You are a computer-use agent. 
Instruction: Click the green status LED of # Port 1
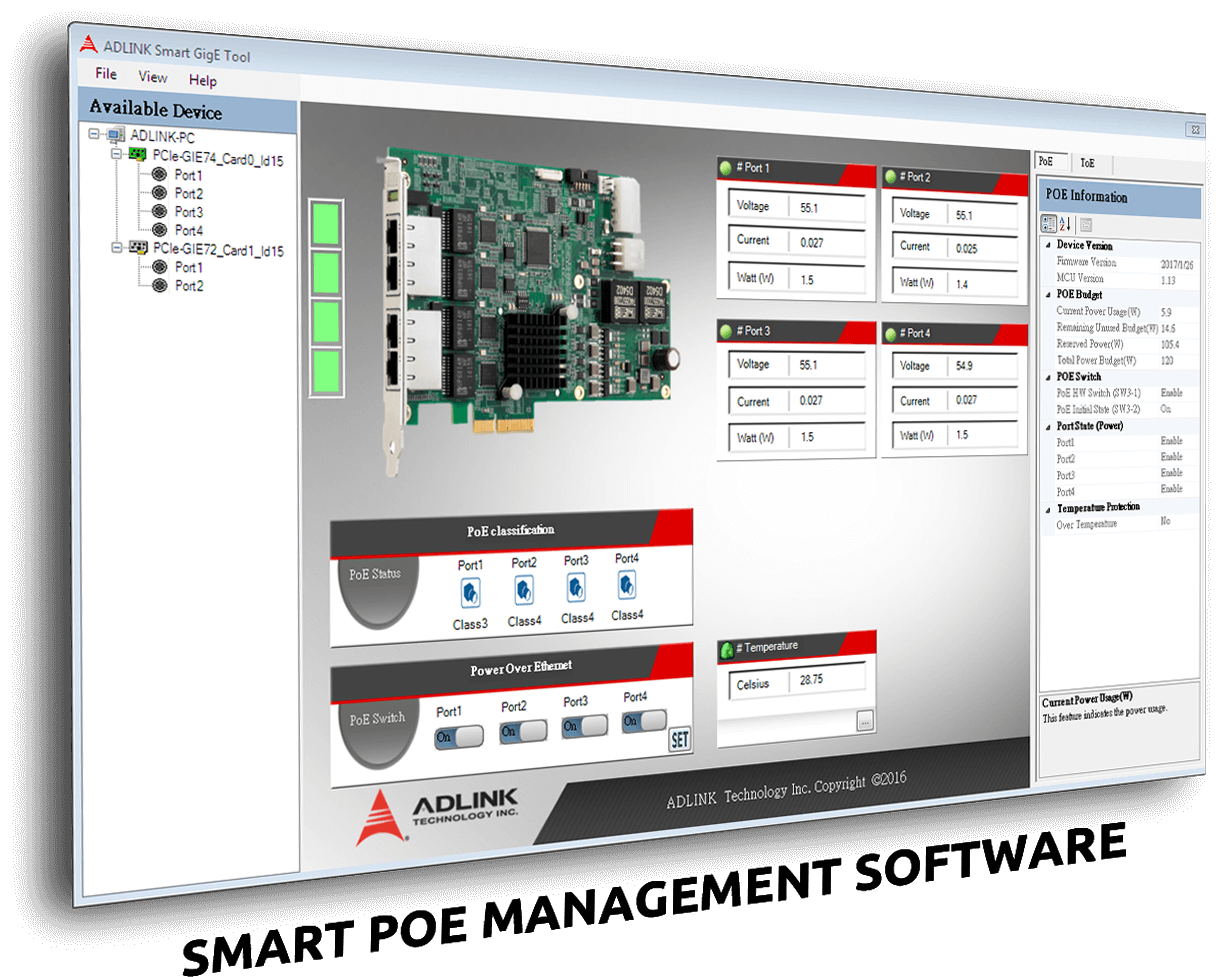[727, 168]
